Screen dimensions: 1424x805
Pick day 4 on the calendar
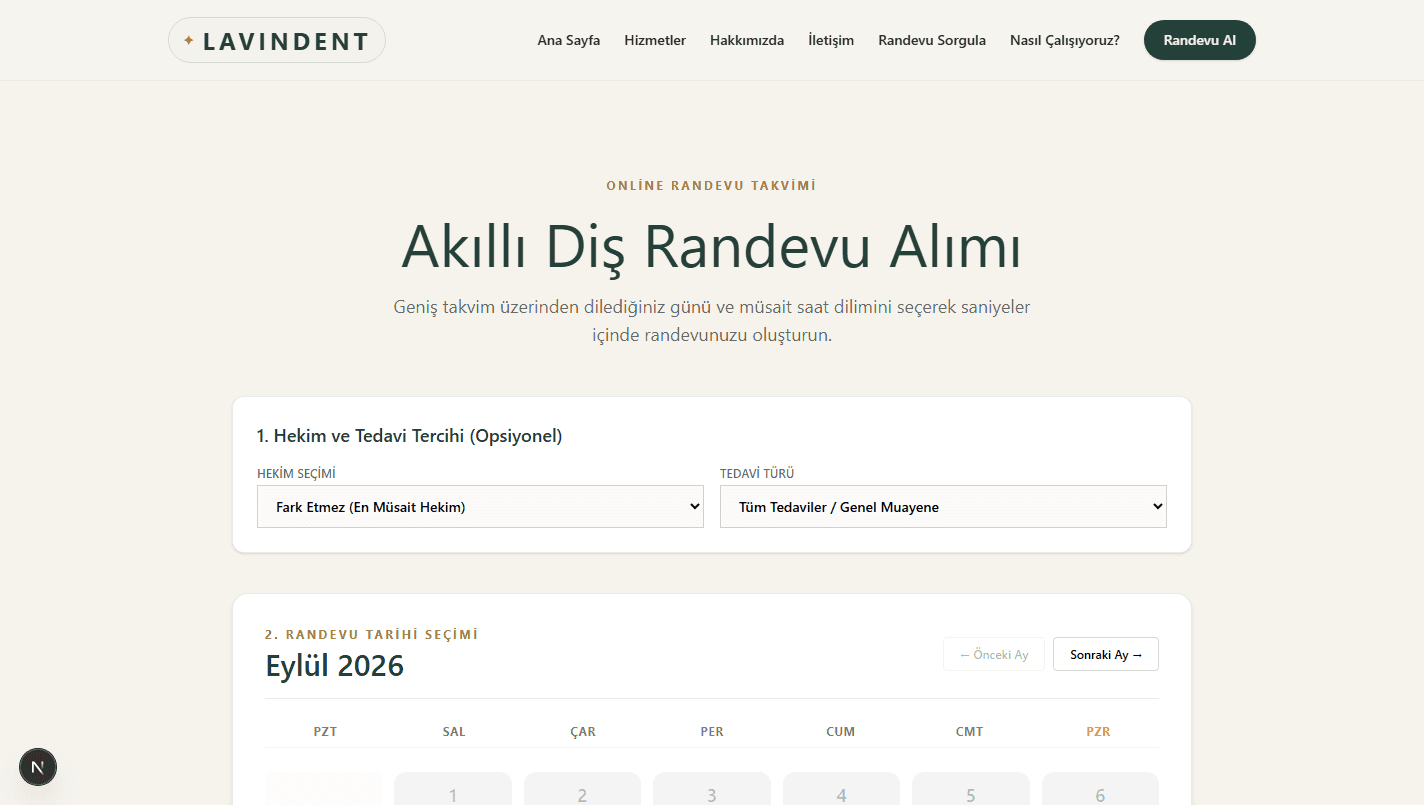pos(841,789)
